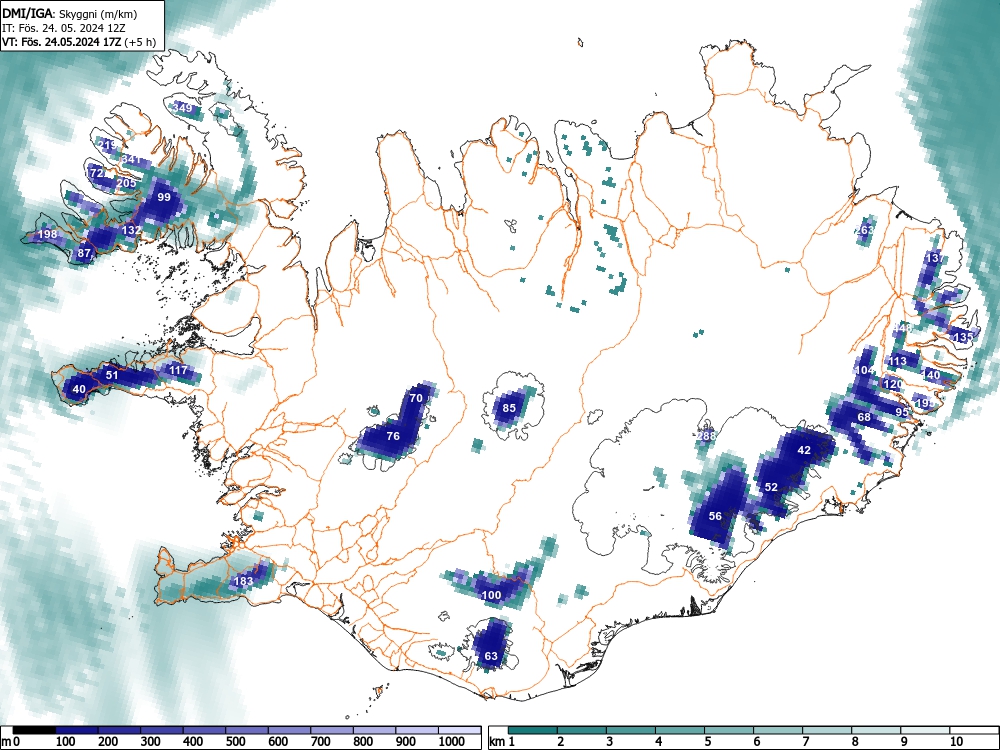The height and width of the screenshot is (750, 1000).
Task: Click the visibility value '117' on the map
Action: (x=179, y=370)
